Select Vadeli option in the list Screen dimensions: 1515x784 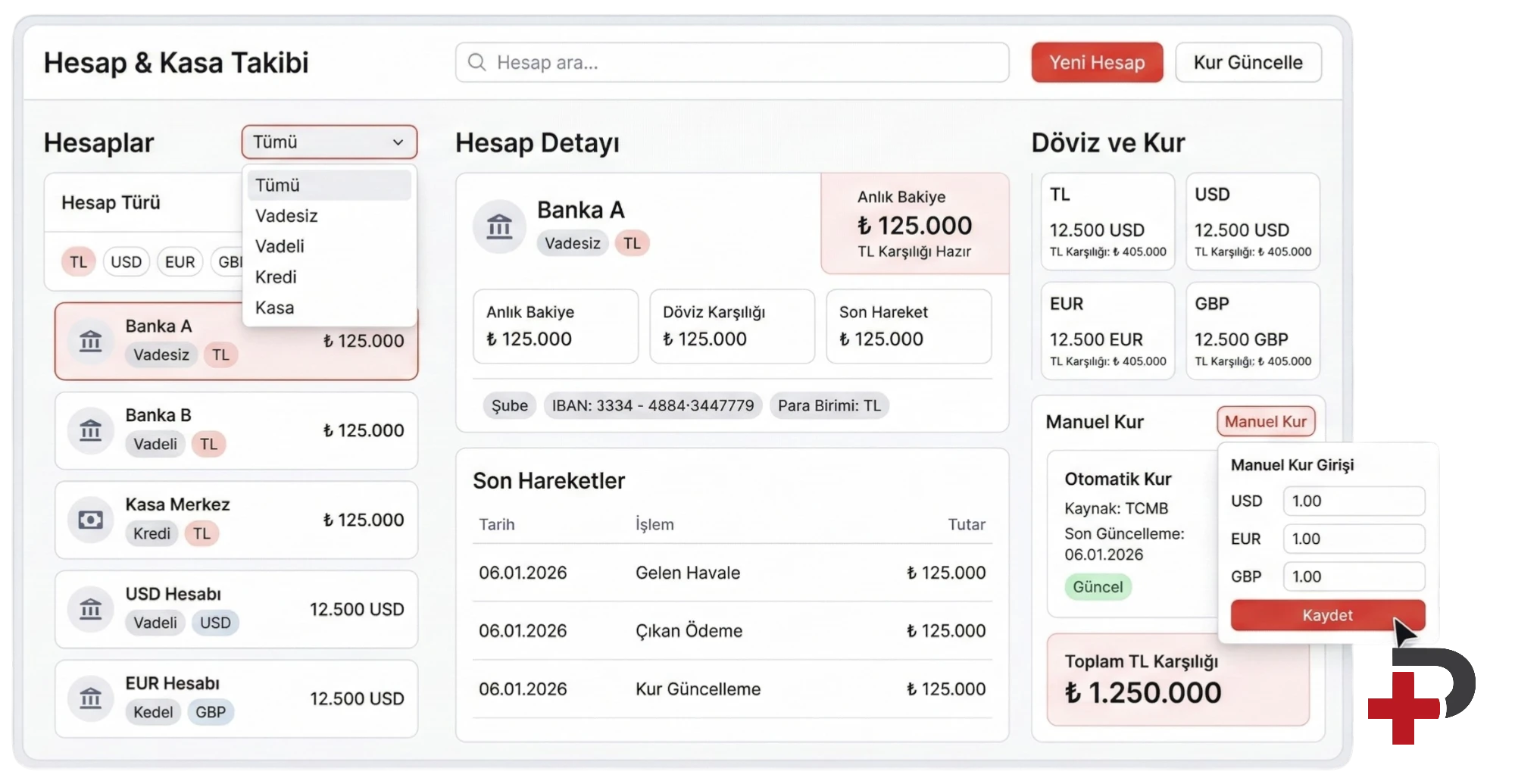[x=280, y=246]
